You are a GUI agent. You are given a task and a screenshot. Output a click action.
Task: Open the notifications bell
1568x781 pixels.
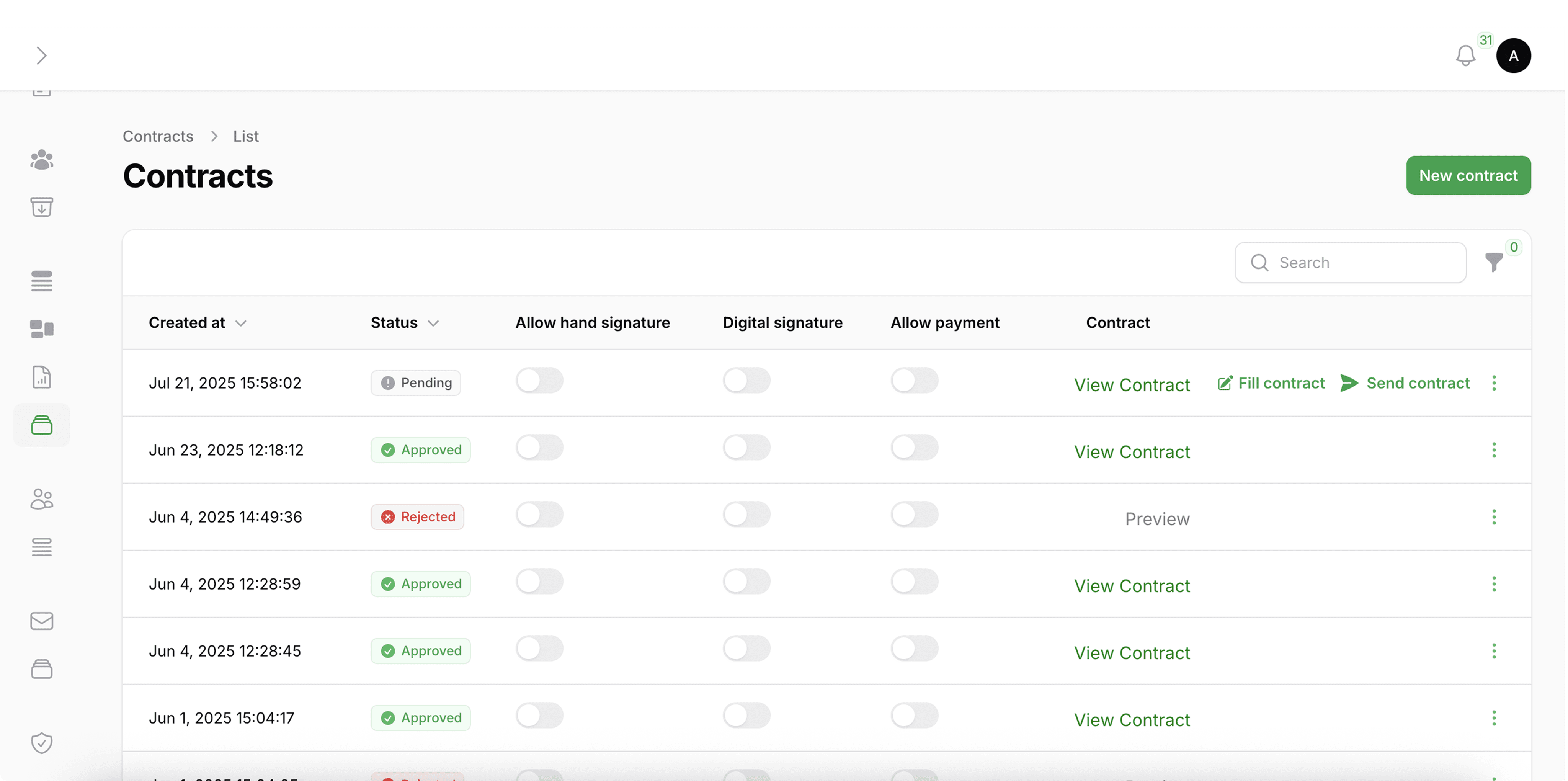click(x=1465, y=56)
